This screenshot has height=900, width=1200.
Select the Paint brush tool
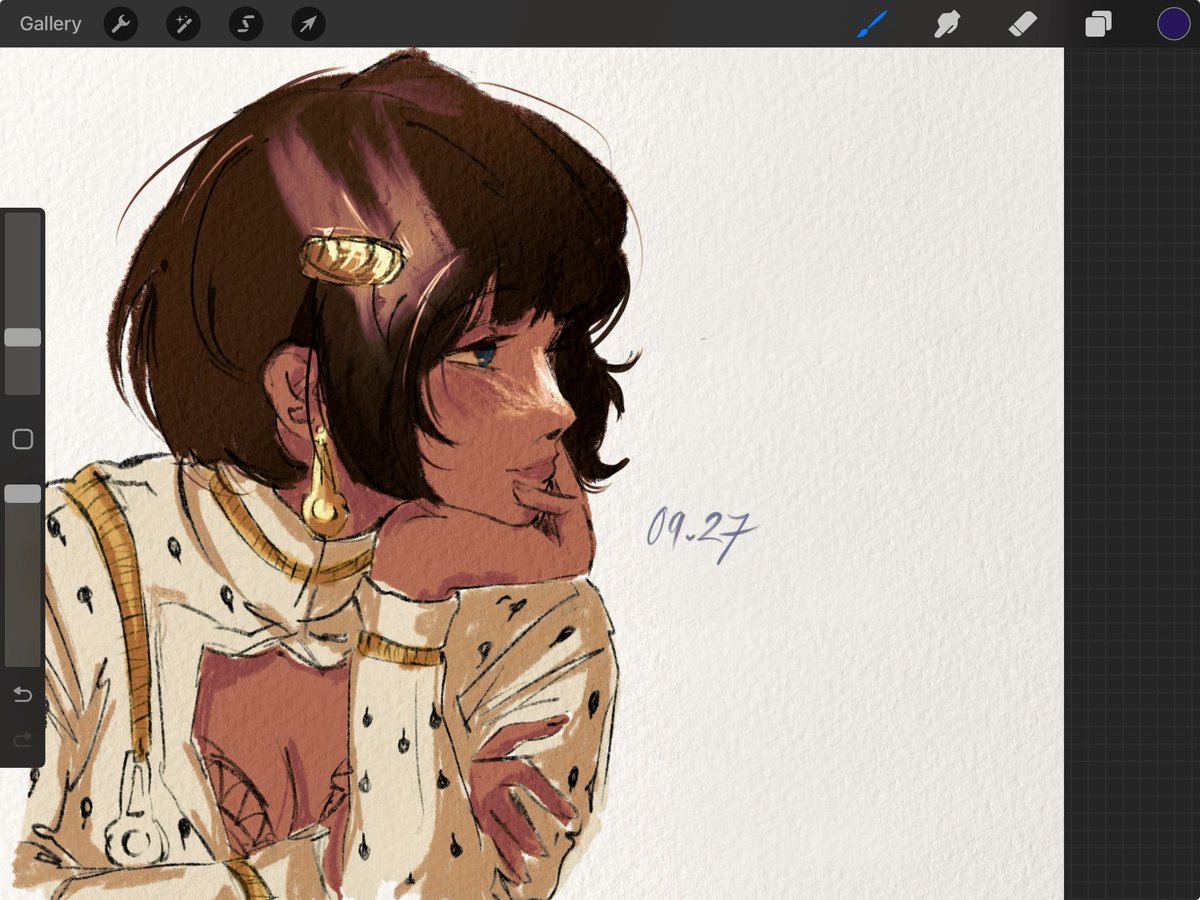pos(873,24)
